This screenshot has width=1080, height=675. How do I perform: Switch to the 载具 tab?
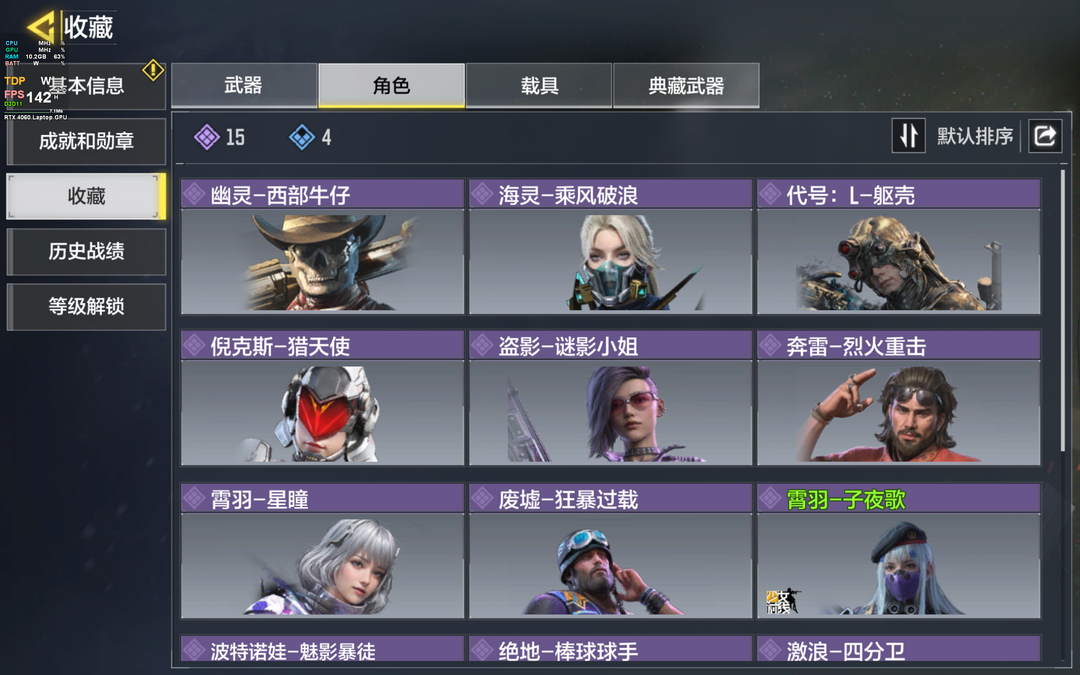539,85
